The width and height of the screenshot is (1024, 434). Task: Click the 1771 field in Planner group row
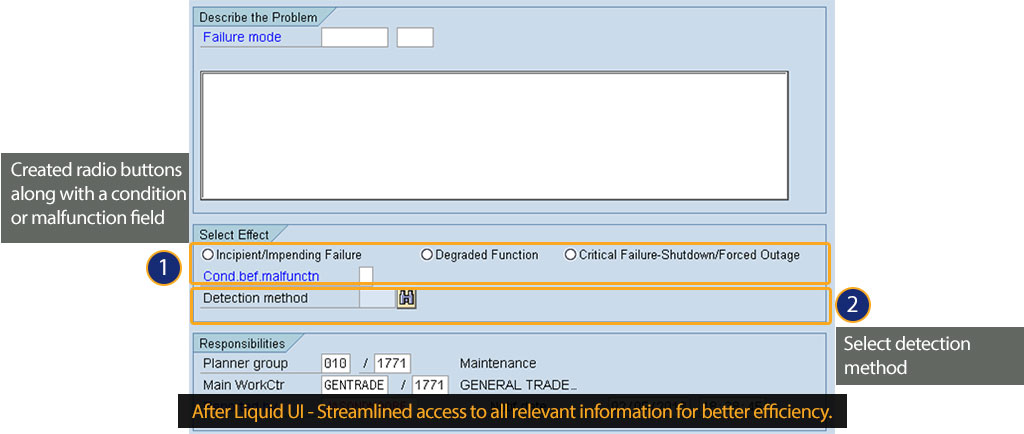coord(392,364)
